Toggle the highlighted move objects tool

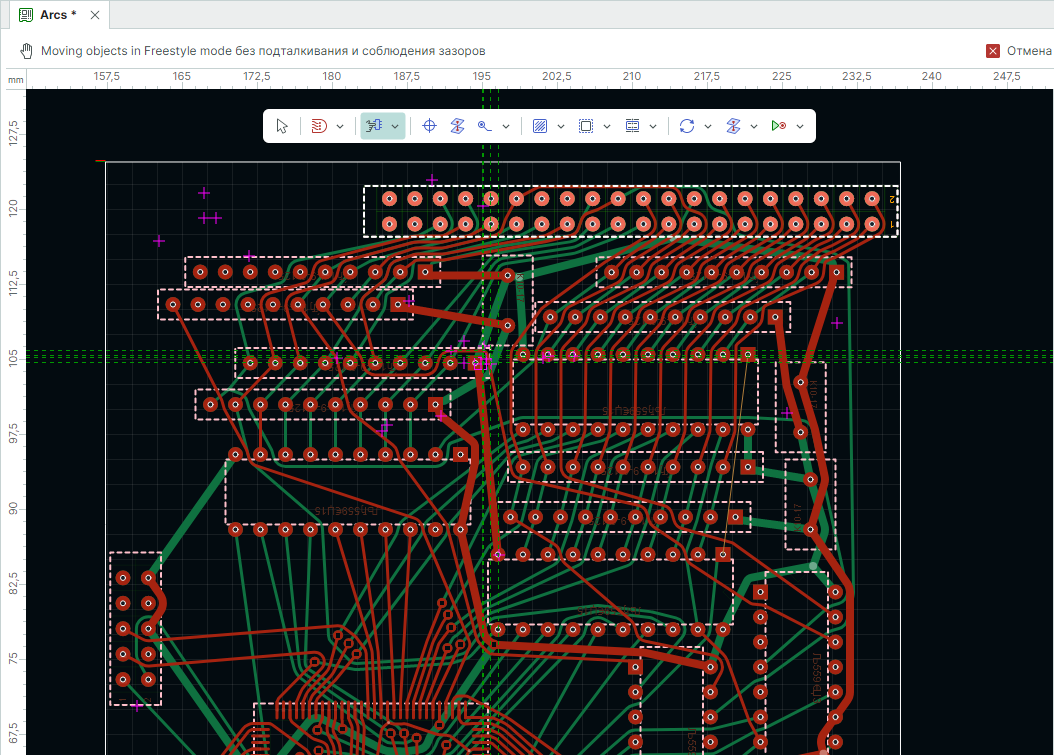(x=375, y=126)
